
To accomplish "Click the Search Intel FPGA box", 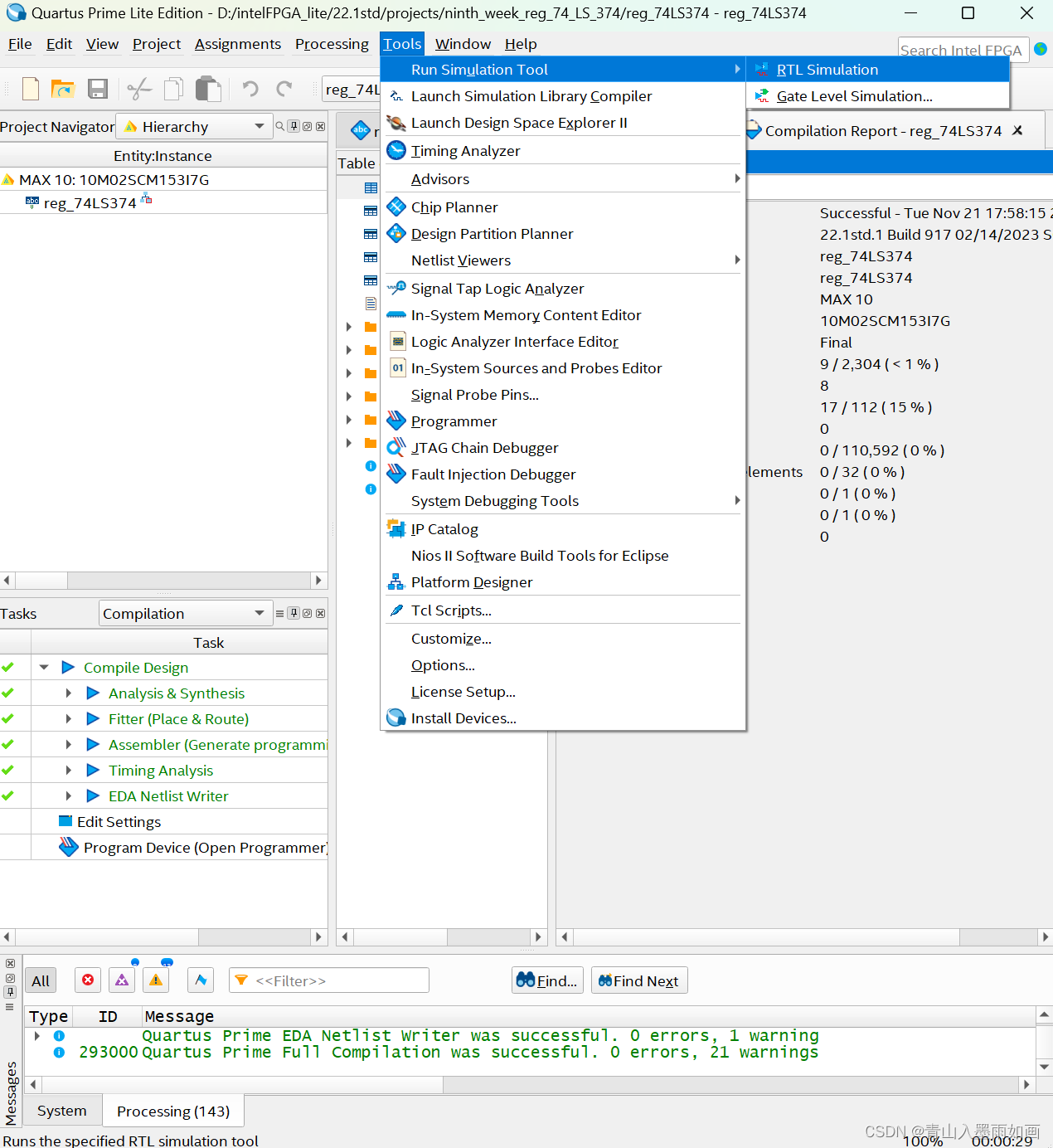I will 963,50.
